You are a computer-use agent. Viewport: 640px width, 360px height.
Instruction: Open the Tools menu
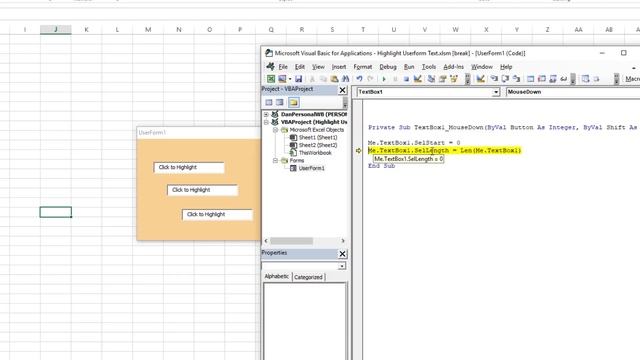[429, 67]
